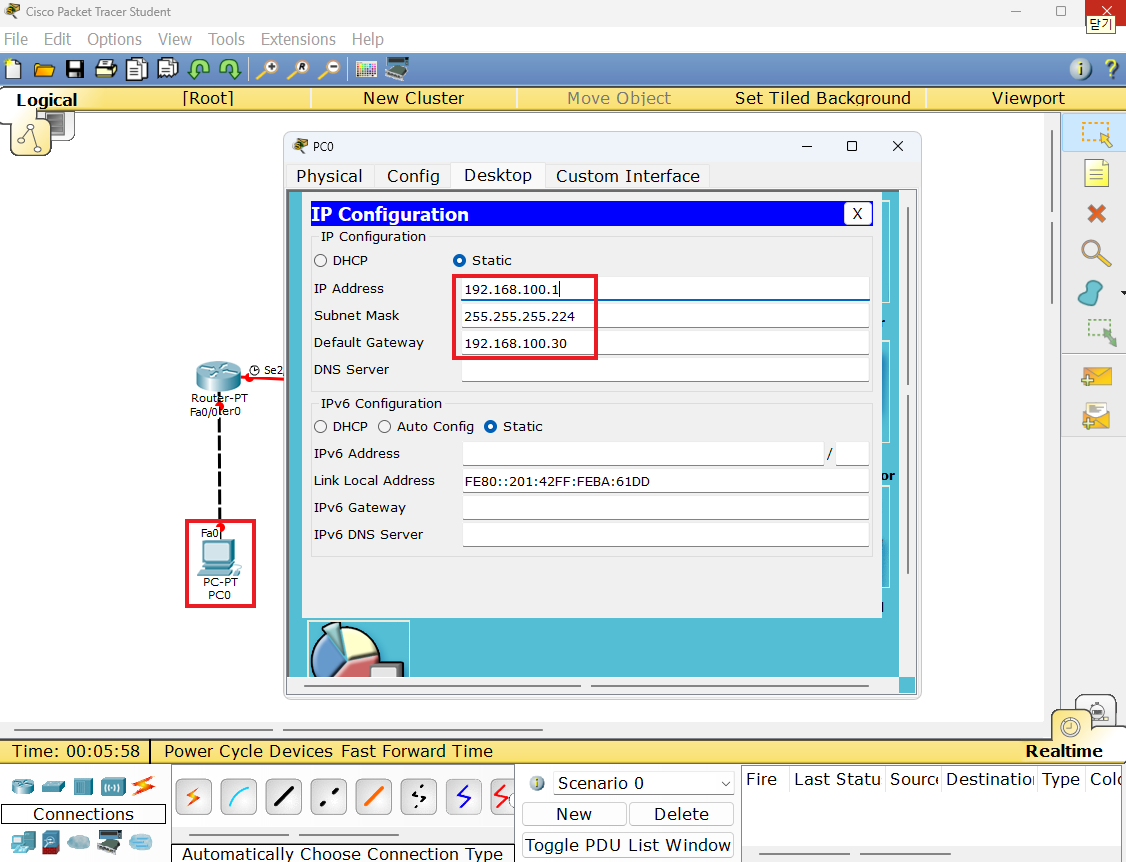Click Power Cycle Devices
This screenshot has height=862, width=1126.
248,751
